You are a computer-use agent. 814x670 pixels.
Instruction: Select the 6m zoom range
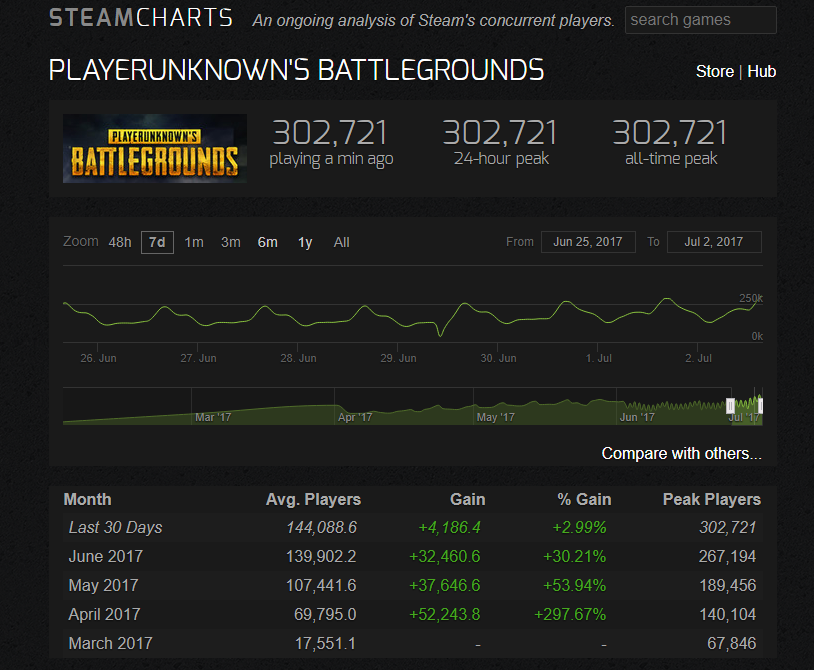(x=267, y=242)
